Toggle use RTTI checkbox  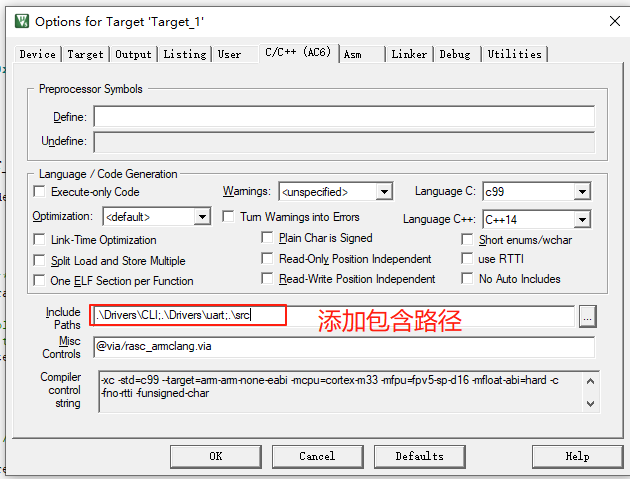467,258
